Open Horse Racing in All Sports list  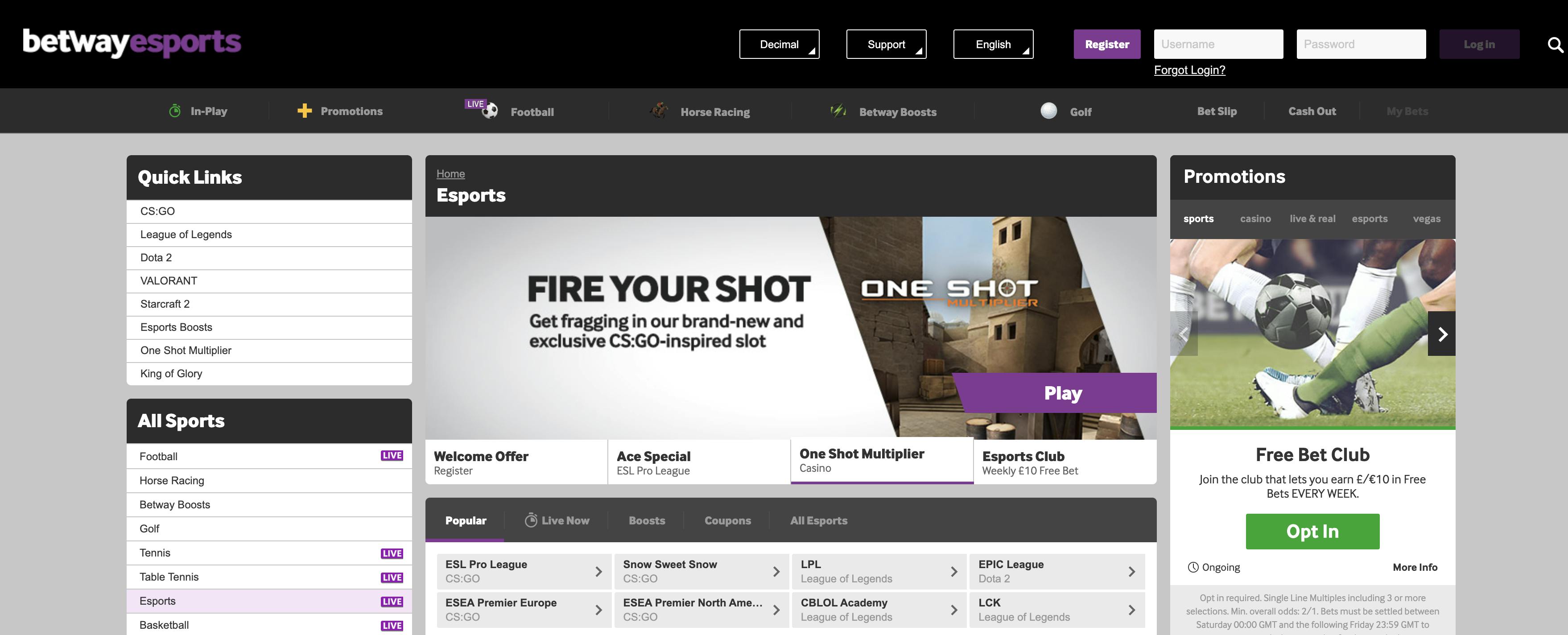pos(269,480)
